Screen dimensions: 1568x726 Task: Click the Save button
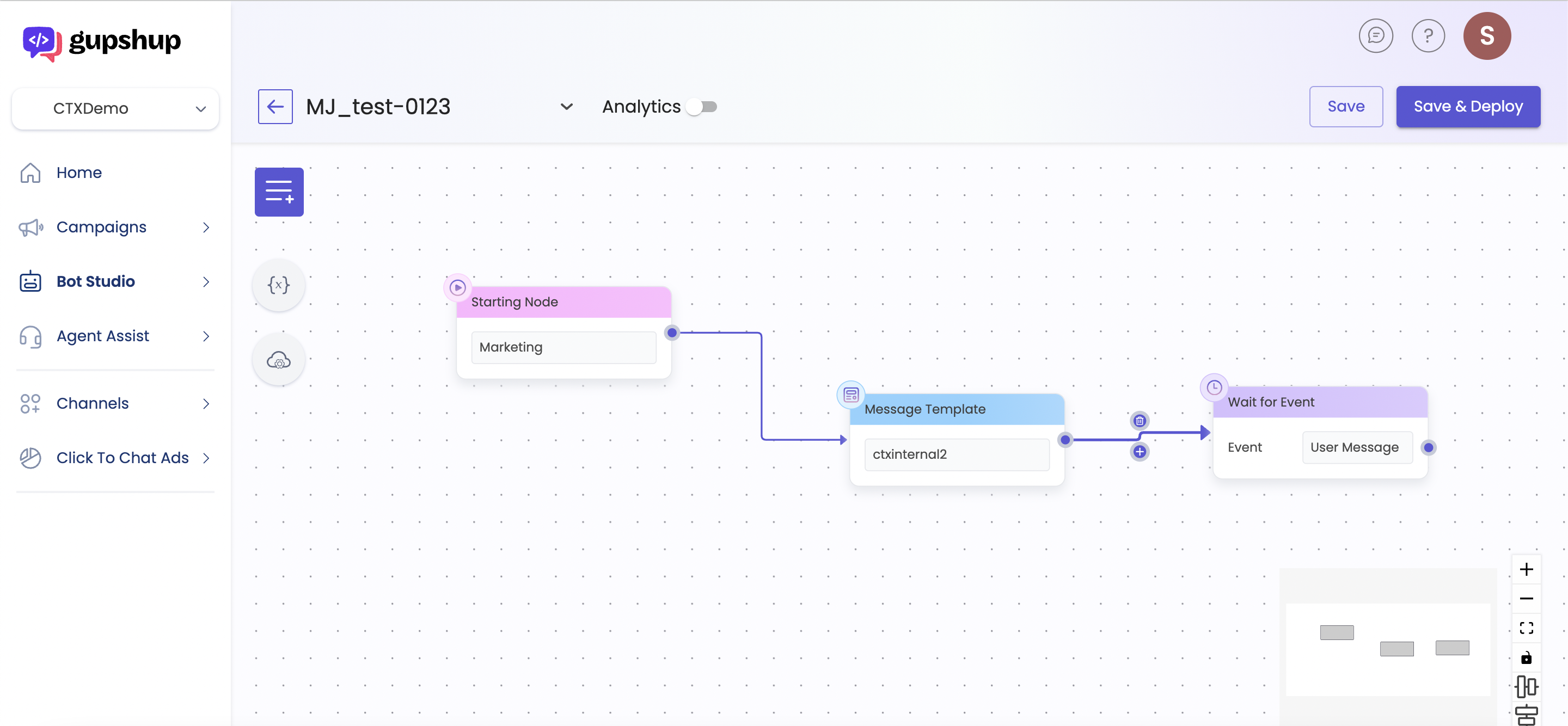1345,107
